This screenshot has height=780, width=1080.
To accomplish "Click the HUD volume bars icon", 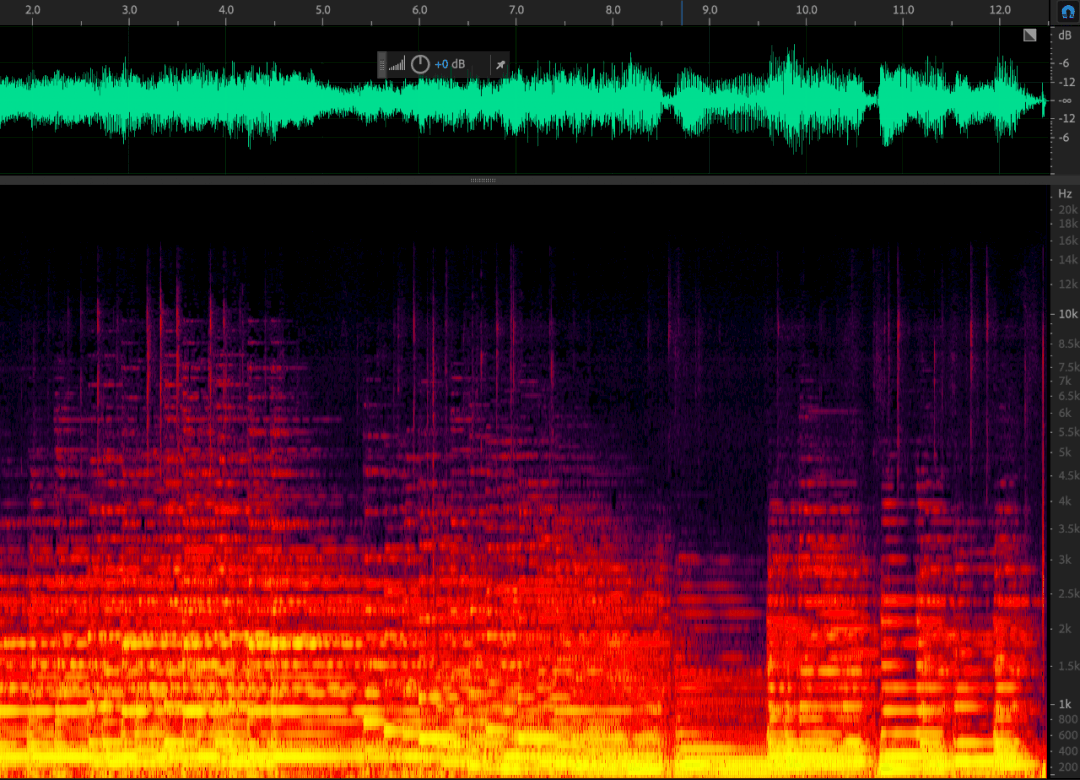I will [x=397, y=65].
